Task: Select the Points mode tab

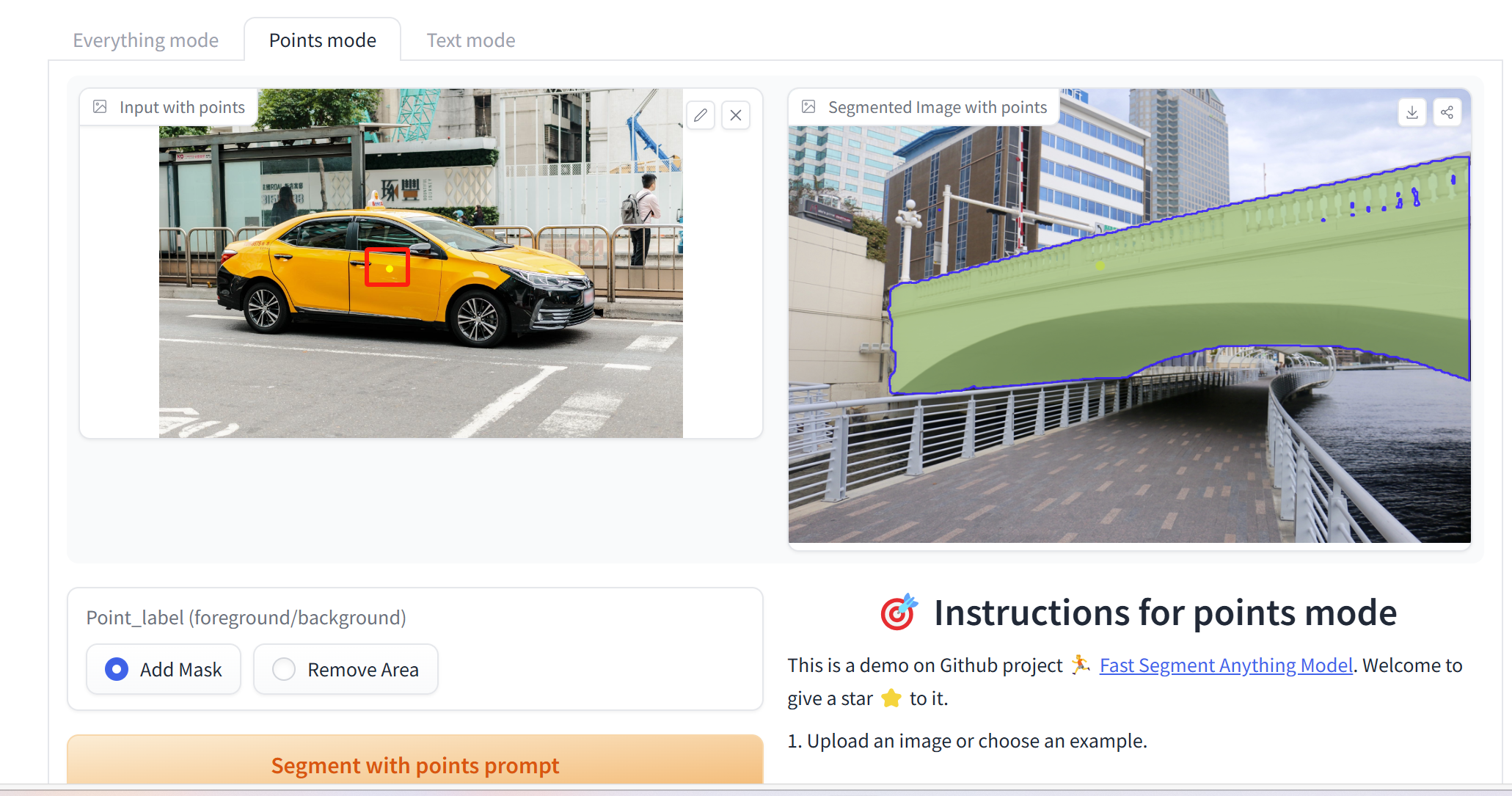Action: (x=322, y=40)
